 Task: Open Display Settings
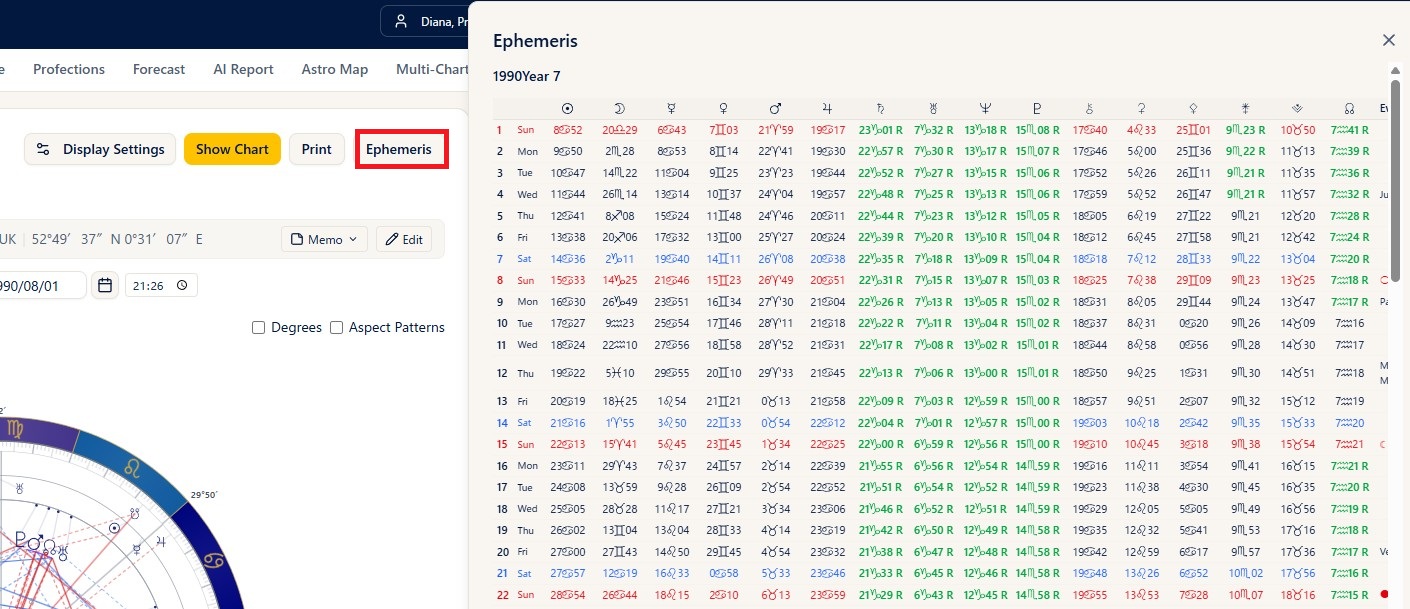(100, 149)
